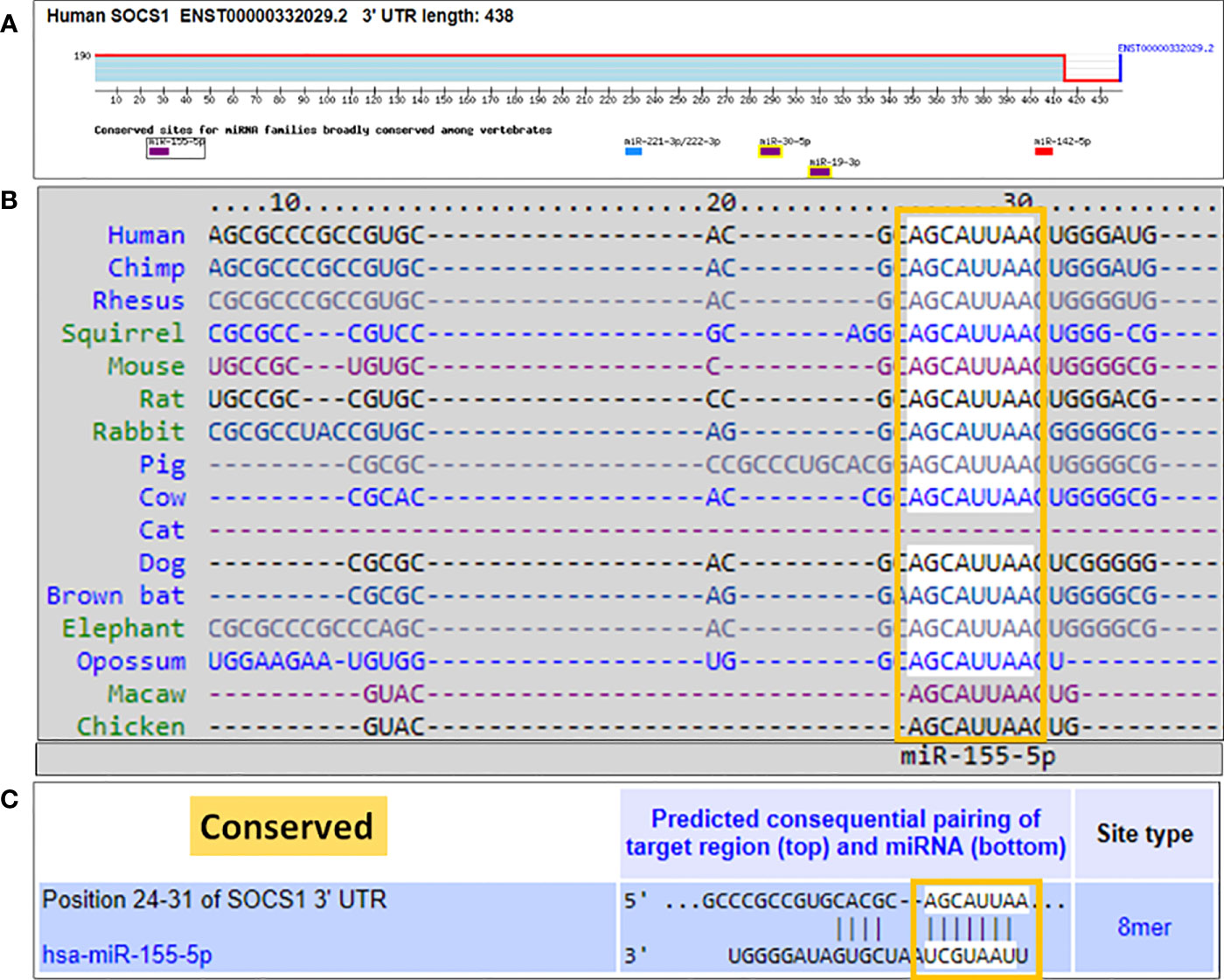
Task: Click the Dog row's UCGGGGG sequence segment
Action: click(1102, 563)
